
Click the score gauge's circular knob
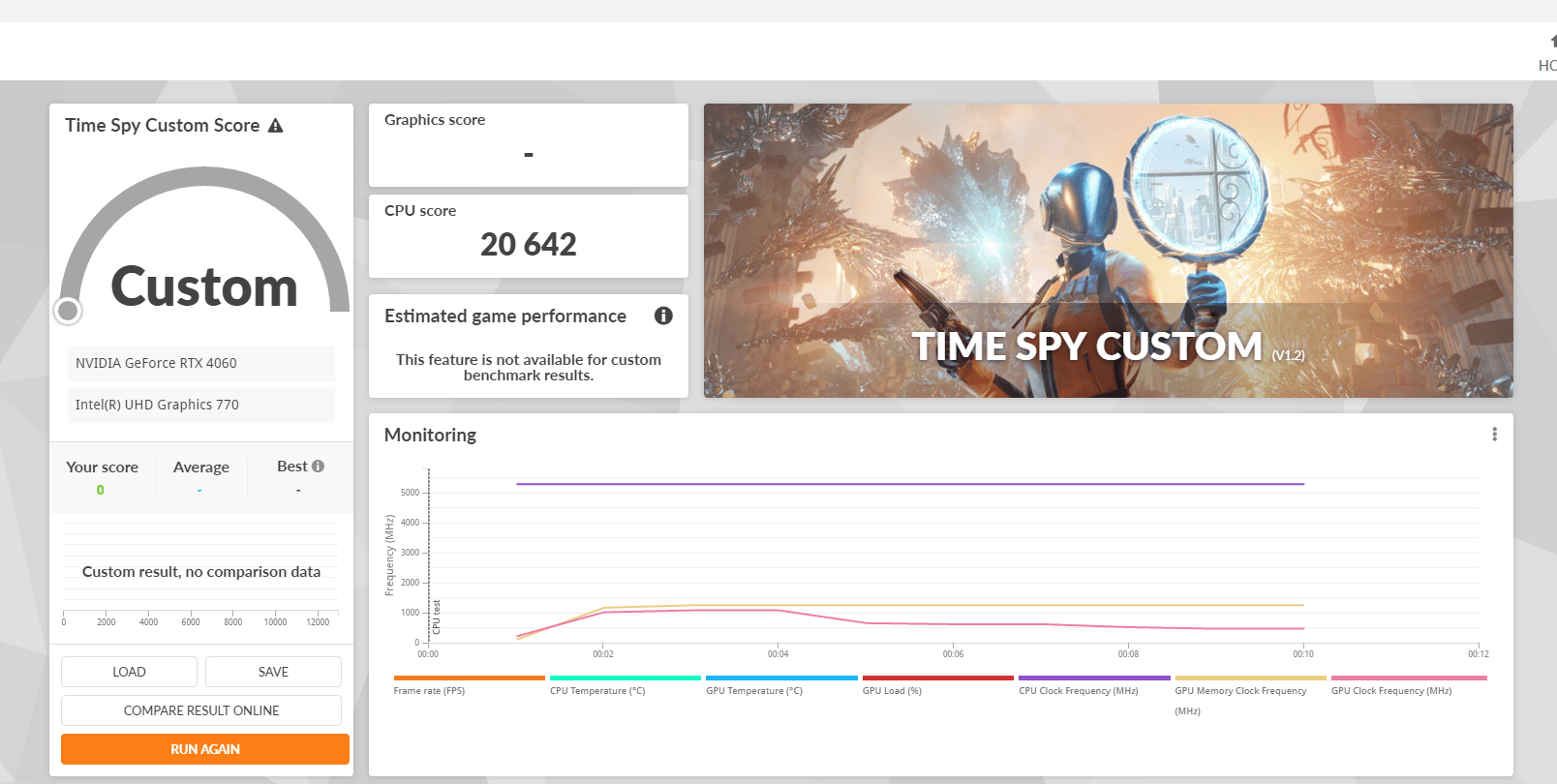coord(68,311)
